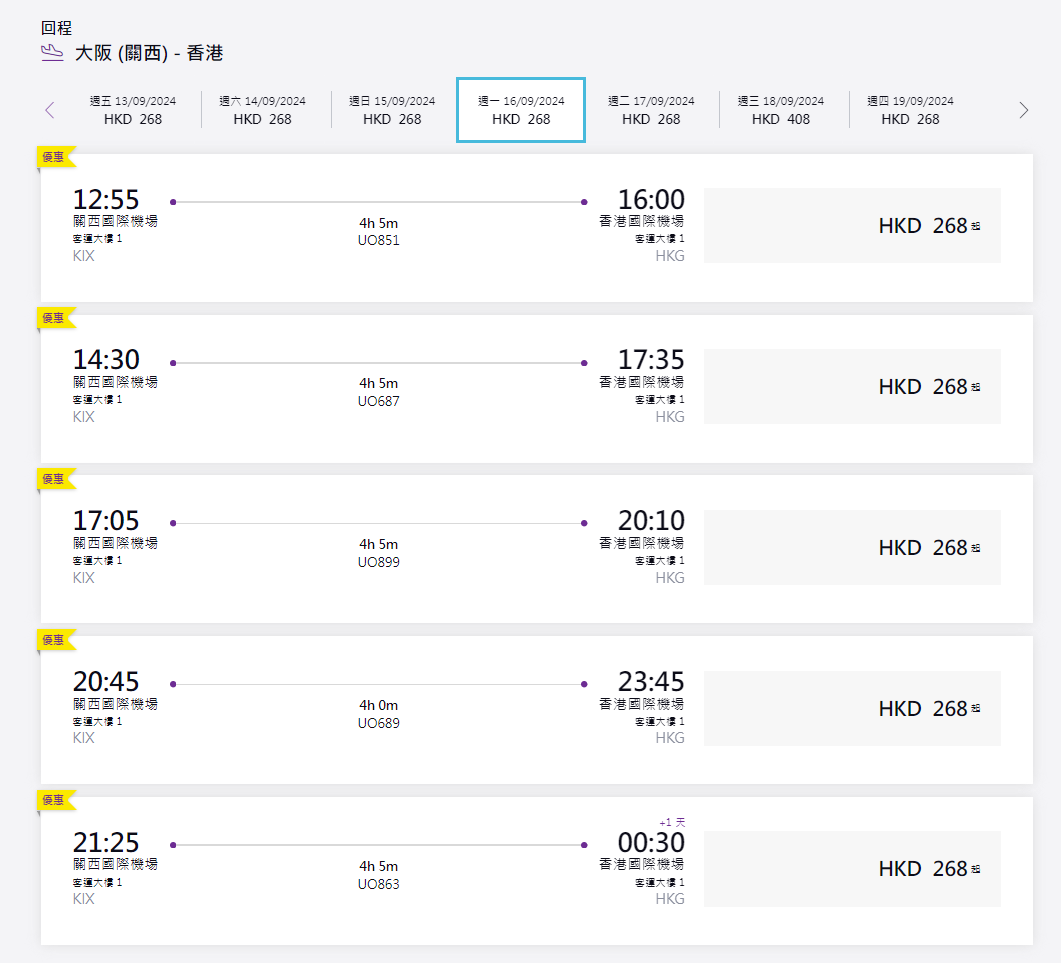Click the 優惠 badge on flight UO899
This screenshot has height=963, width=1061.
click(x=54, y=479)
